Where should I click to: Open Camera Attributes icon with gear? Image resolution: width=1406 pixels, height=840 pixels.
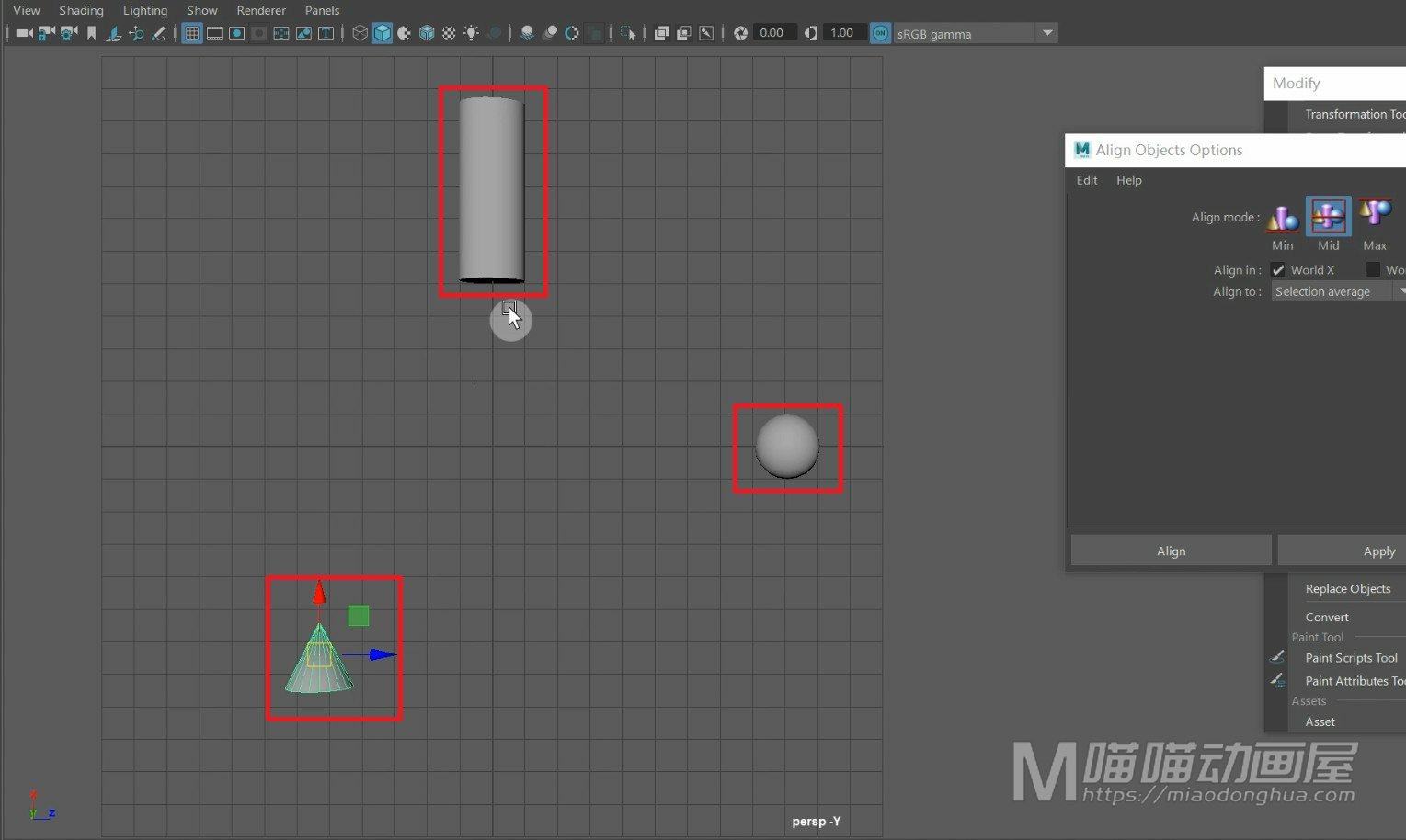tap(68, 33)
